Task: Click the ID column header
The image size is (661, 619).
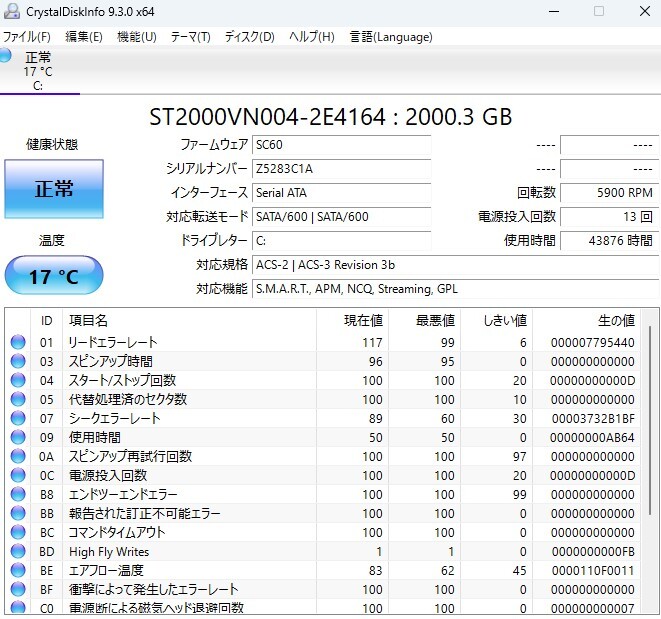Action: [46, 321]
